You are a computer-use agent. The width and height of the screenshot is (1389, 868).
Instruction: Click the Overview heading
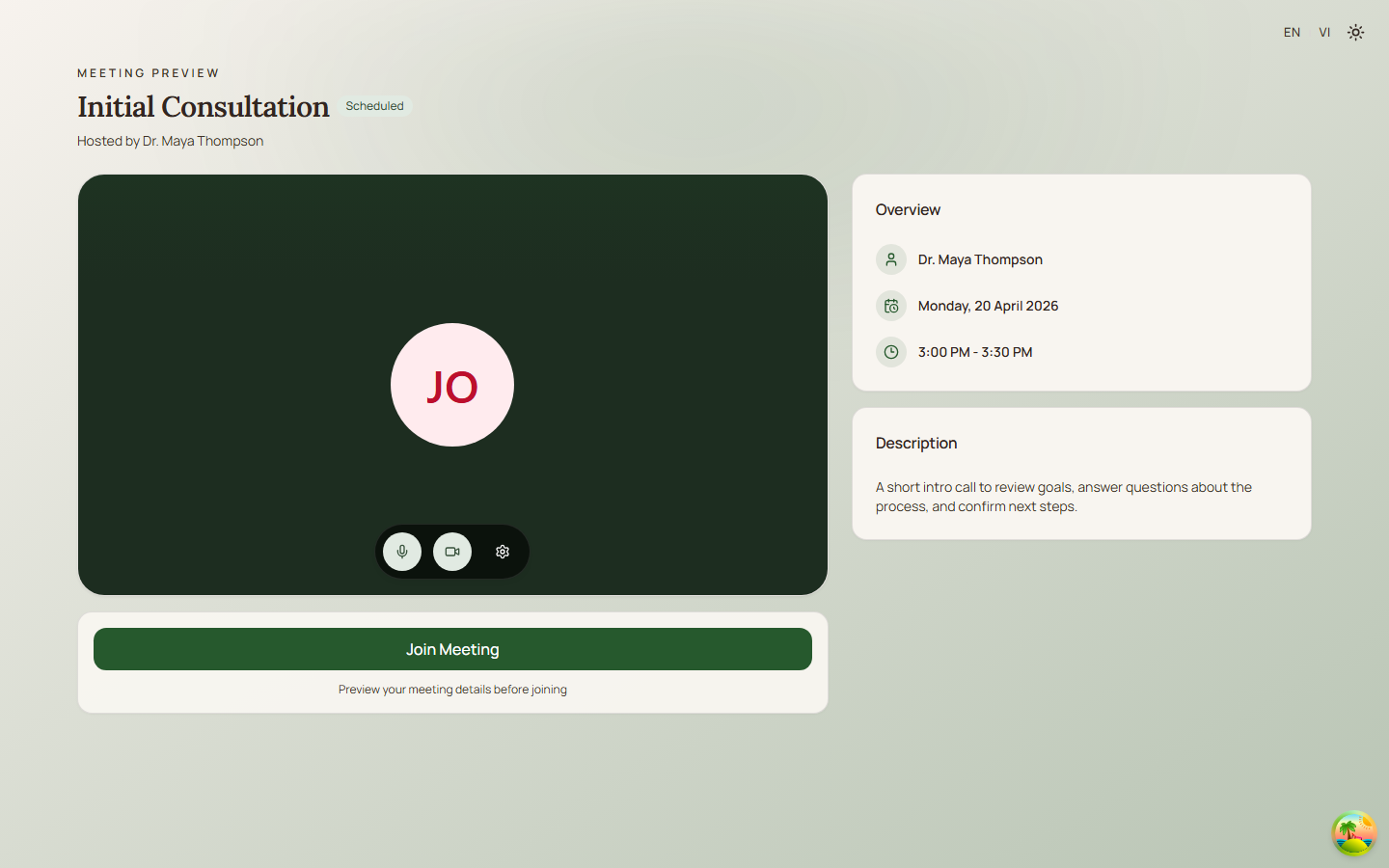(908, 210)
